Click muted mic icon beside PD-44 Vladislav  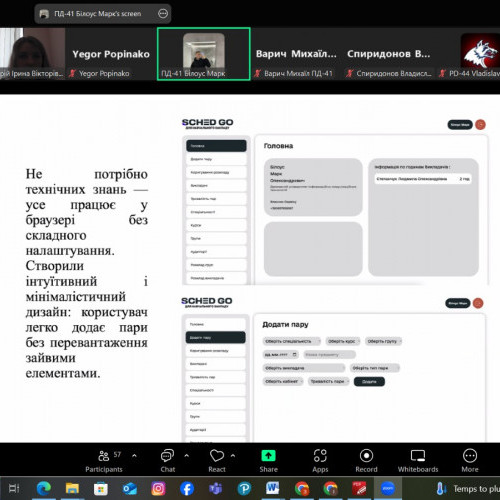[442, 73]
